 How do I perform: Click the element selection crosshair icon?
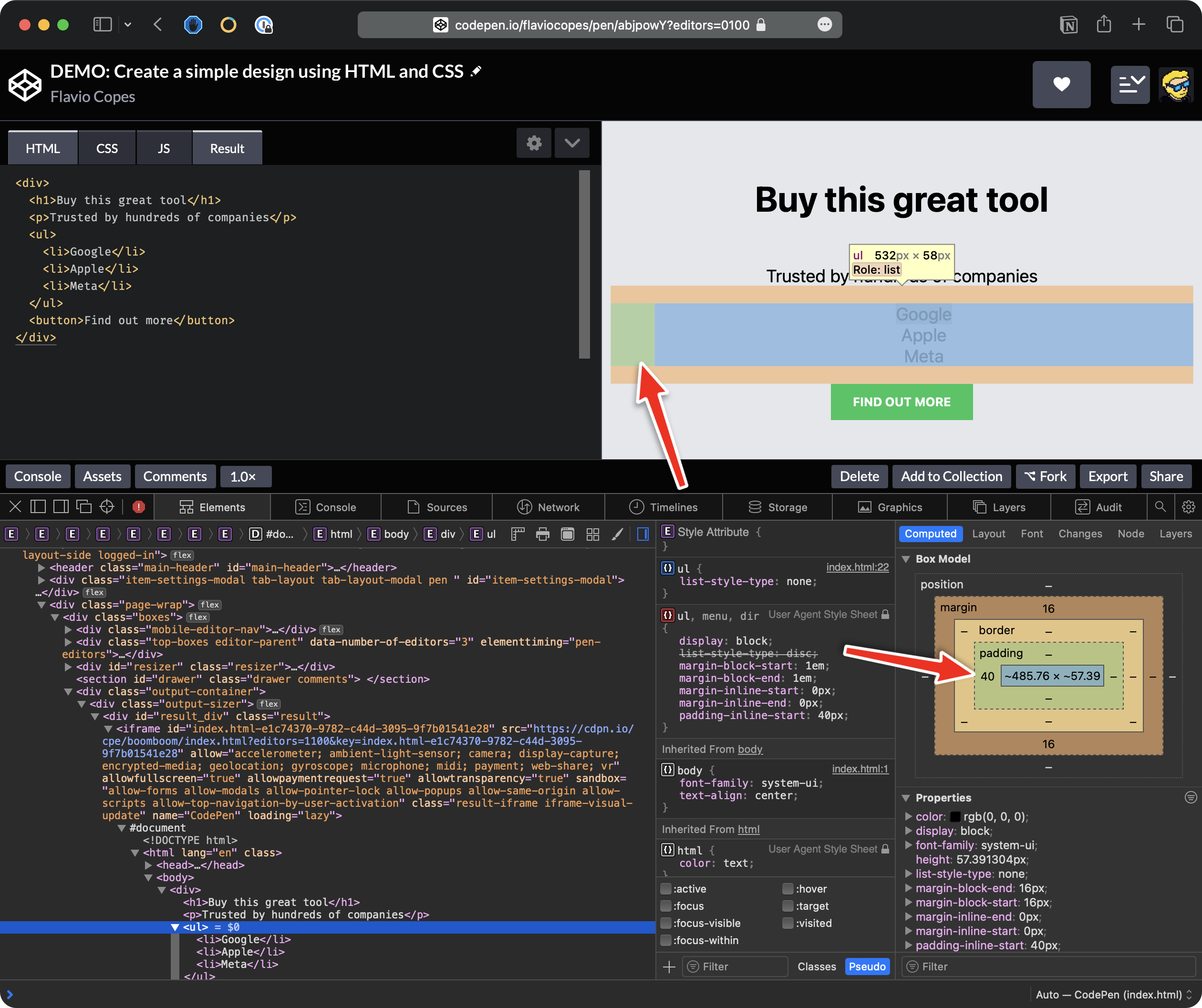tap(107, 507)
